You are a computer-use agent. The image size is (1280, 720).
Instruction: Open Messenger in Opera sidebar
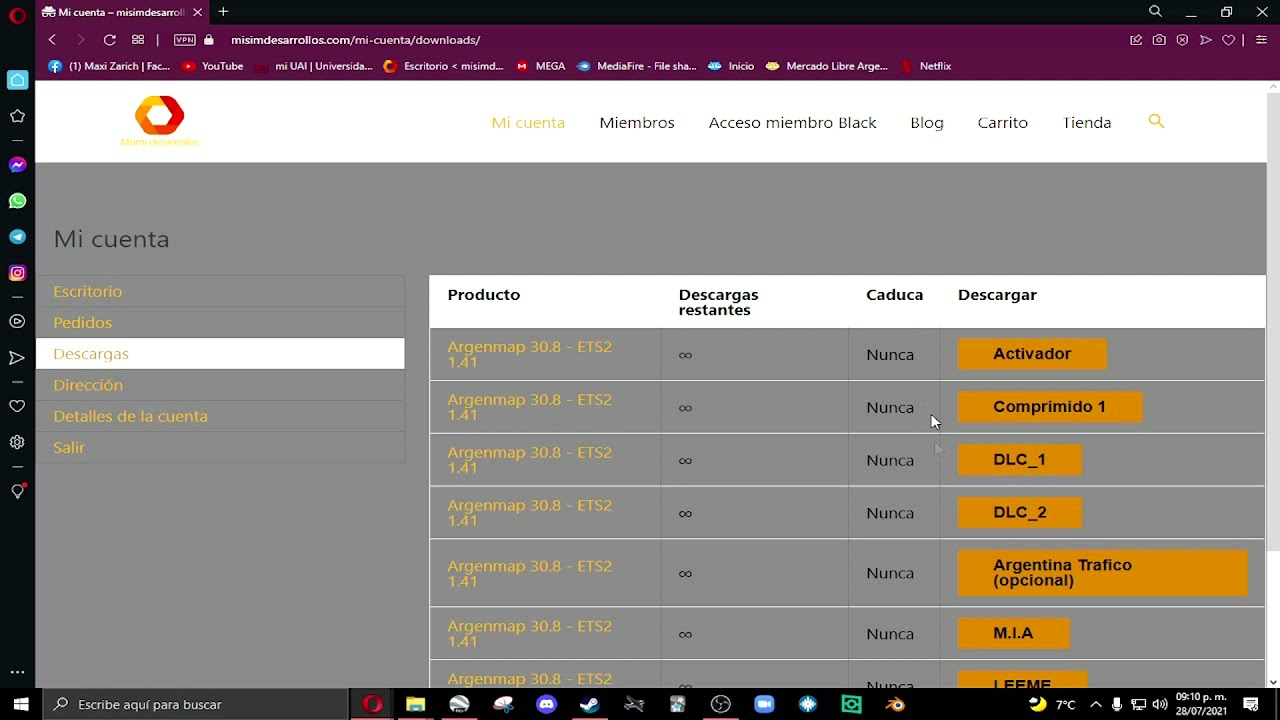(17, 165)
